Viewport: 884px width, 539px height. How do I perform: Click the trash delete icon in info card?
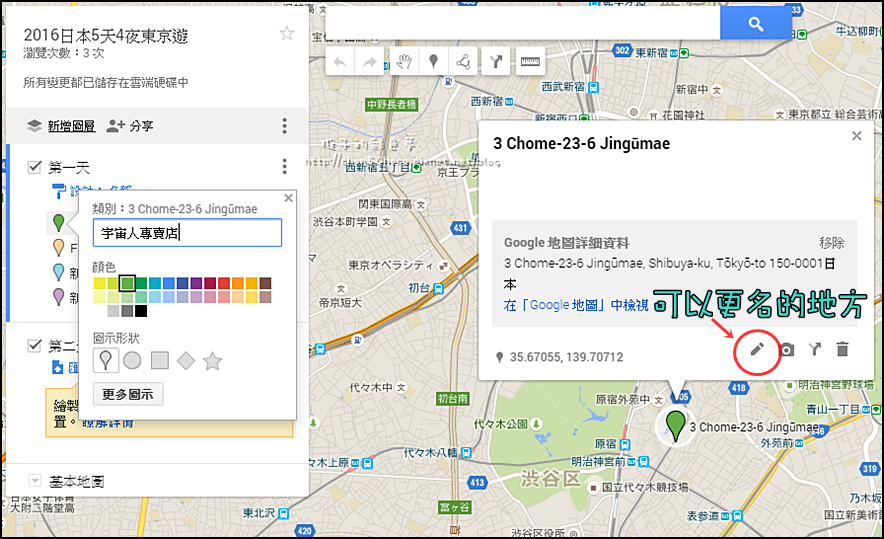click(842, 350)
